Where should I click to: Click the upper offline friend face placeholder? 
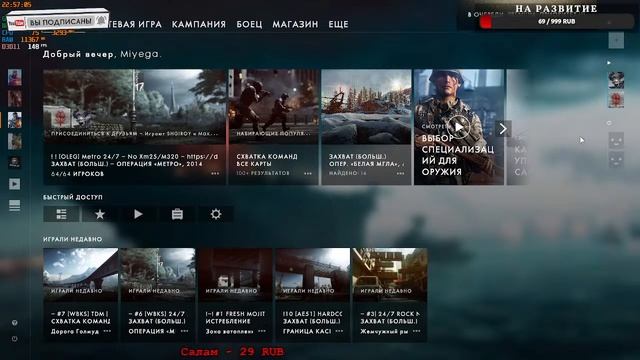point(616,140)
